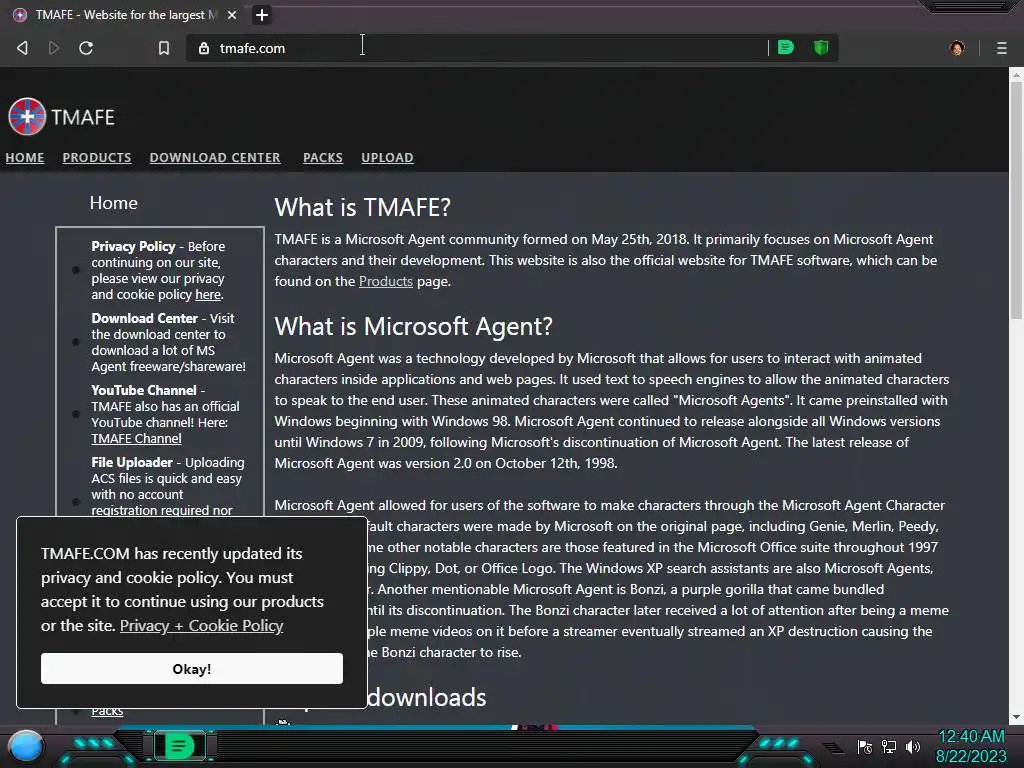Show hidden tray icons

833,747
